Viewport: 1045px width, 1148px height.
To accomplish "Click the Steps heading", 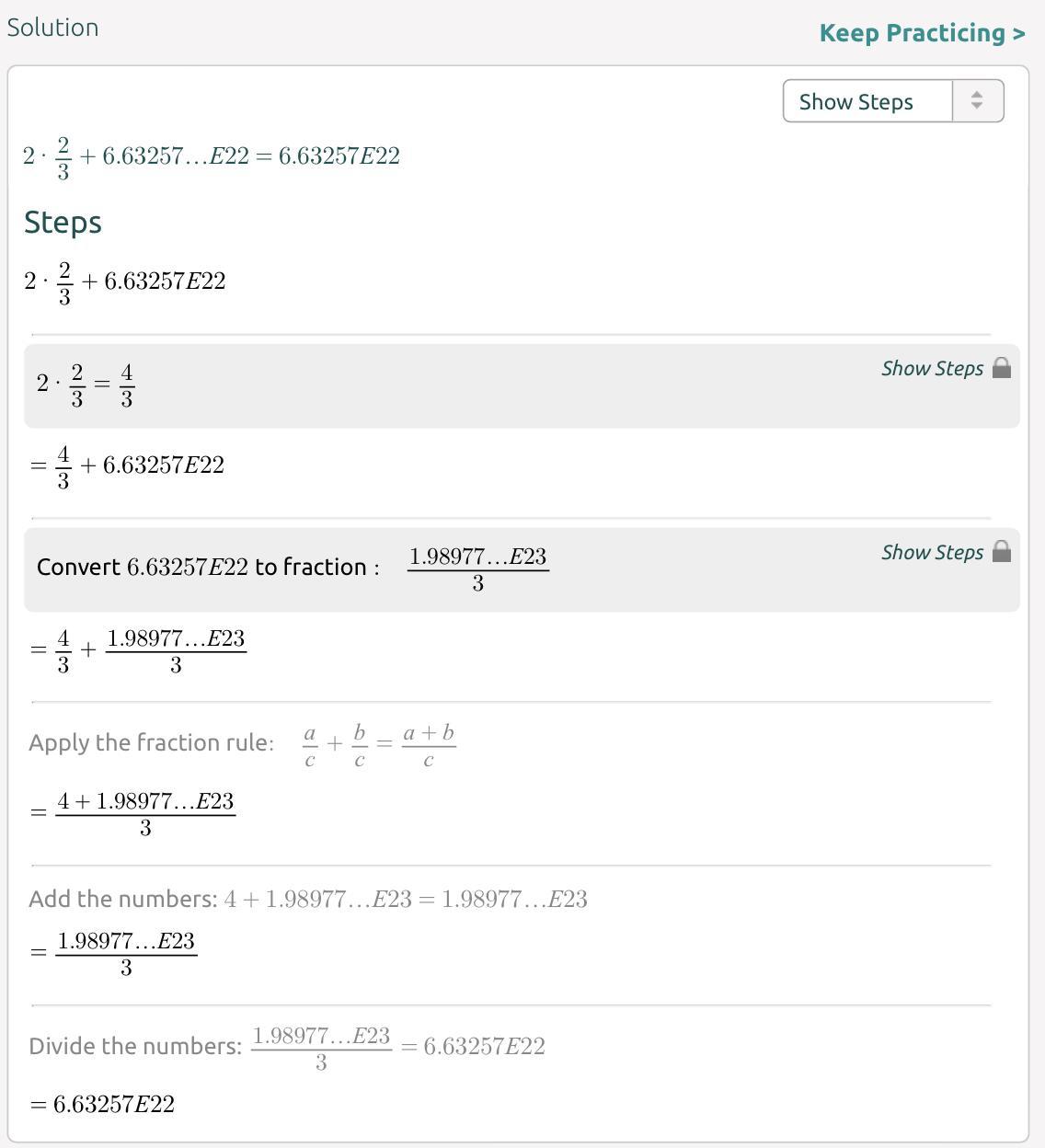I will click(x=63, y=223).
